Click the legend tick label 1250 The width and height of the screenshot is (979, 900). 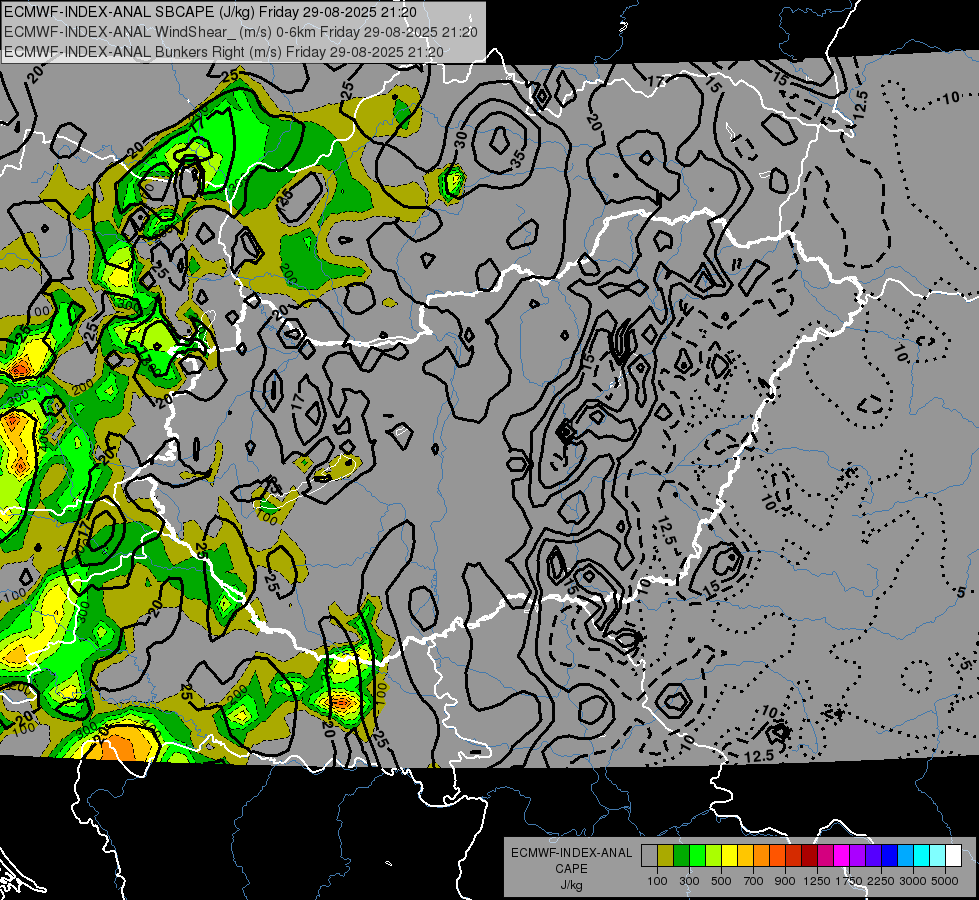(817, 881)
